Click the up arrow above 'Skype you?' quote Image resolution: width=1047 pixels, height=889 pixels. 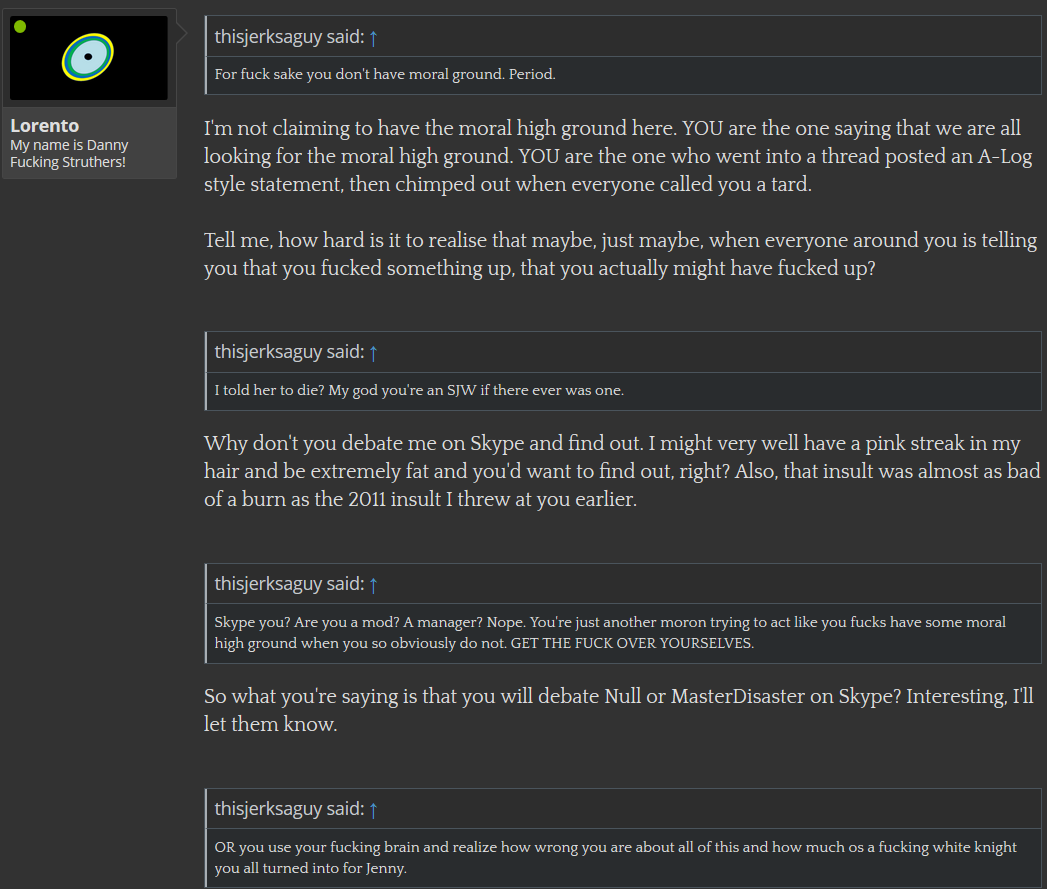pyautogui.click(x=373, y=585)
